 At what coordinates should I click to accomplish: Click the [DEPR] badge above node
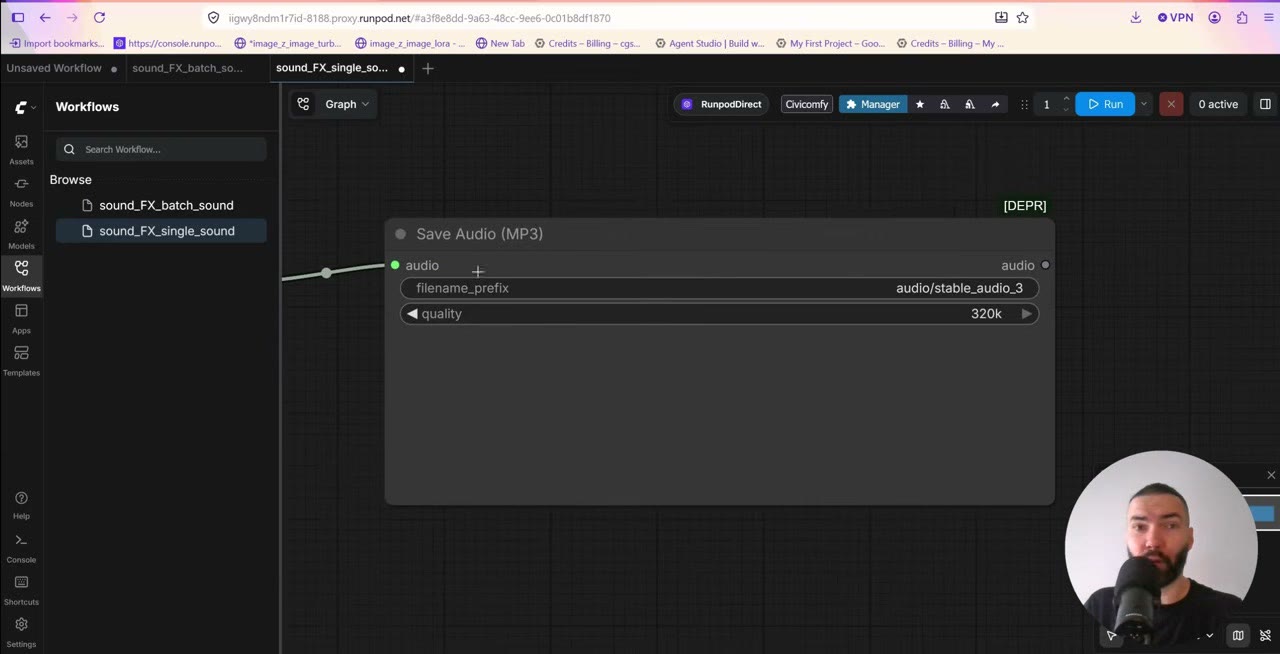(x=1025, y=205)
